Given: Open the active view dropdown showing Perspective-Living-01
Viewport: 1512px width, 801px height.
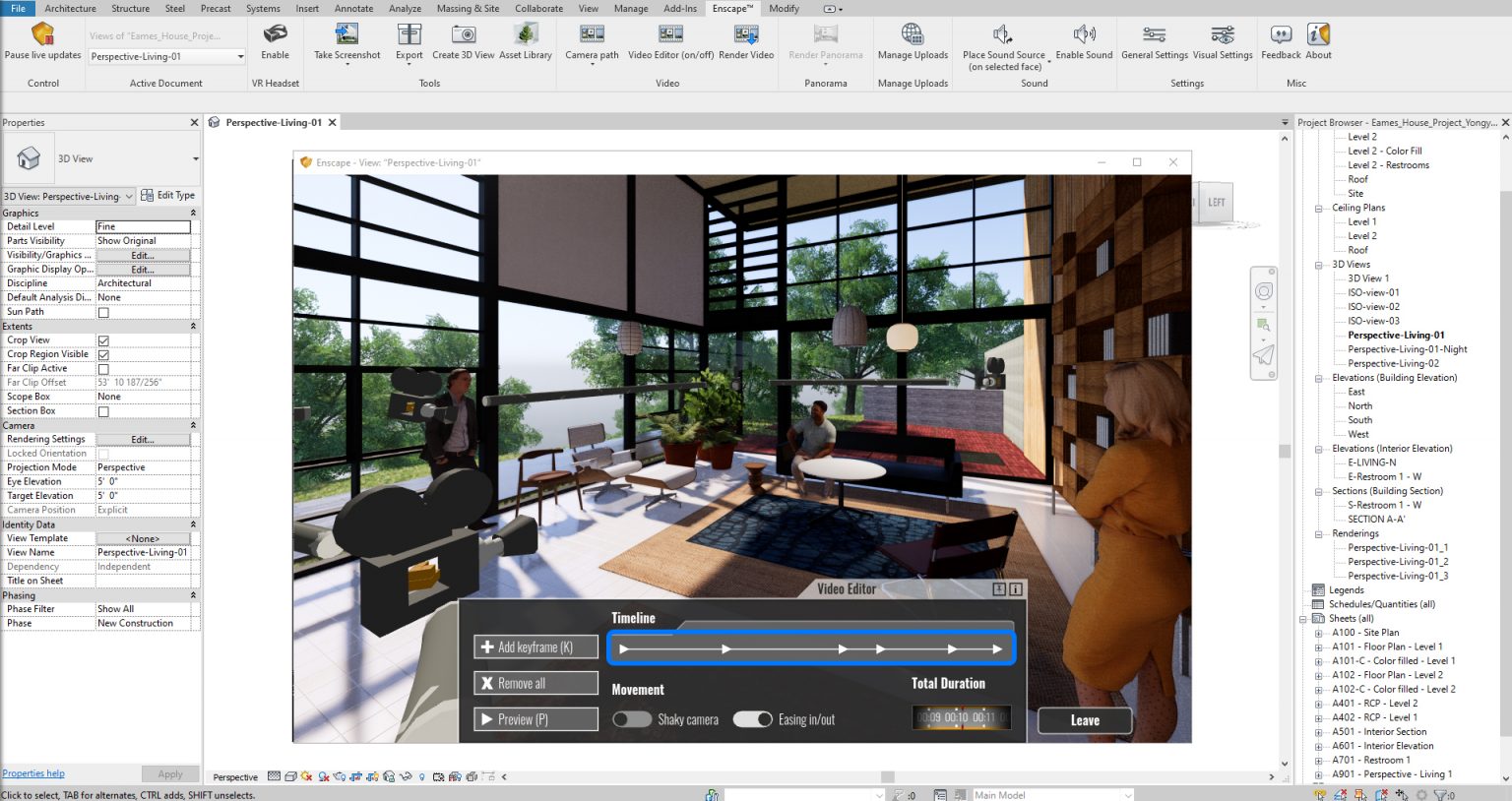Looking at the screenshot, I should (240, 55).
